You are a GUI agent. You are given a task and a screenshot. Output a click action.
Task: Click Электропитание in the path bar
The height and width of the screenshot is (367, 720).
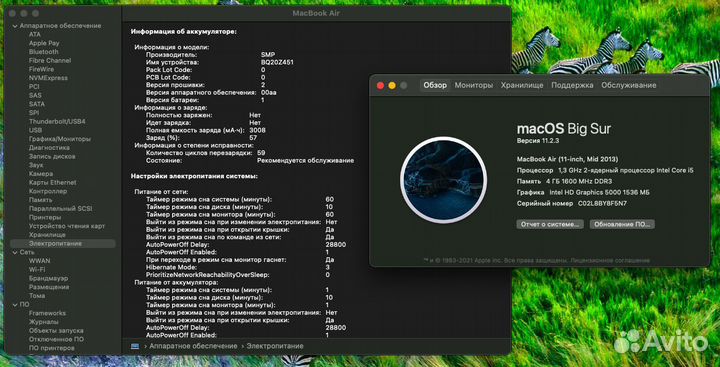[275, 346]
